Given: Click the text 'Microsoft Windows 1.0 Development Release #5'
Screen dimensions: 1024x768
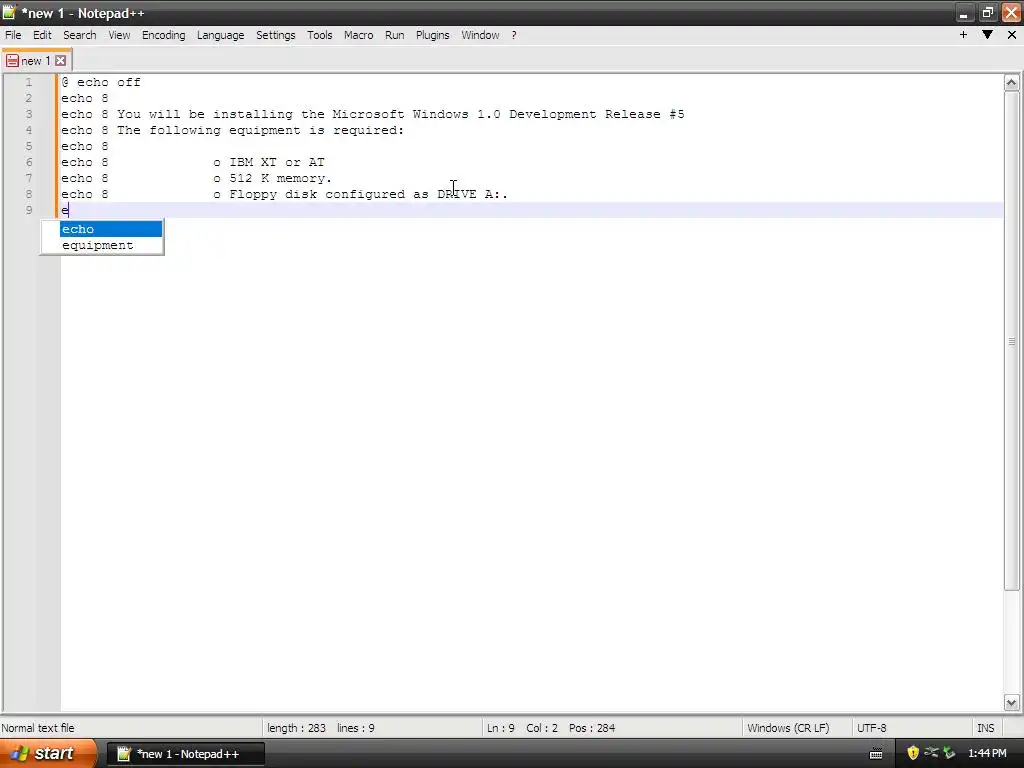Looking at the screenshot, I should [x=508, y=114].
